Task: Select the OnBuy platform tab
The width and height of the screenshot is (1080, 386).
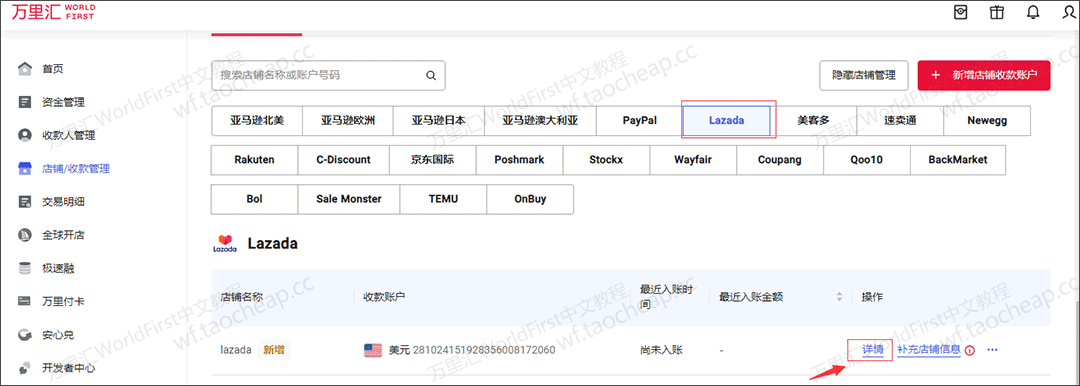Action: tap(530, 199)
